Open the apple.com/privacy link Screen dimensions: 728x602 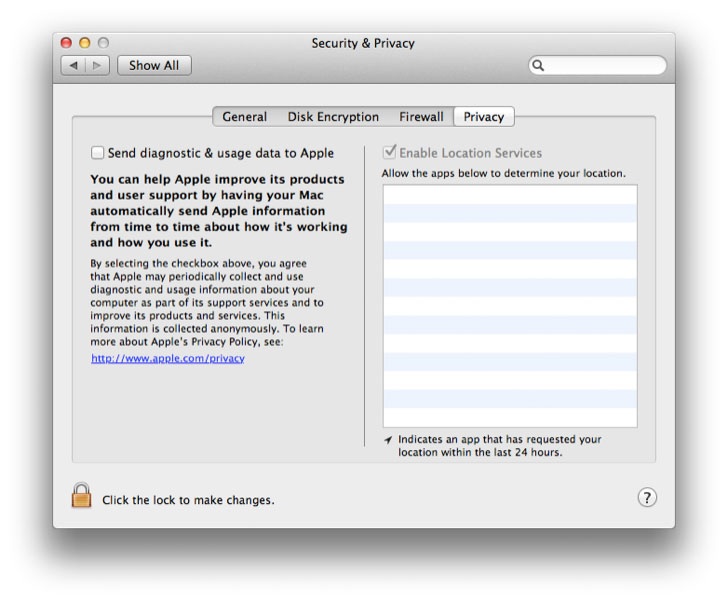pyautogui.click(x=168, y=358)
